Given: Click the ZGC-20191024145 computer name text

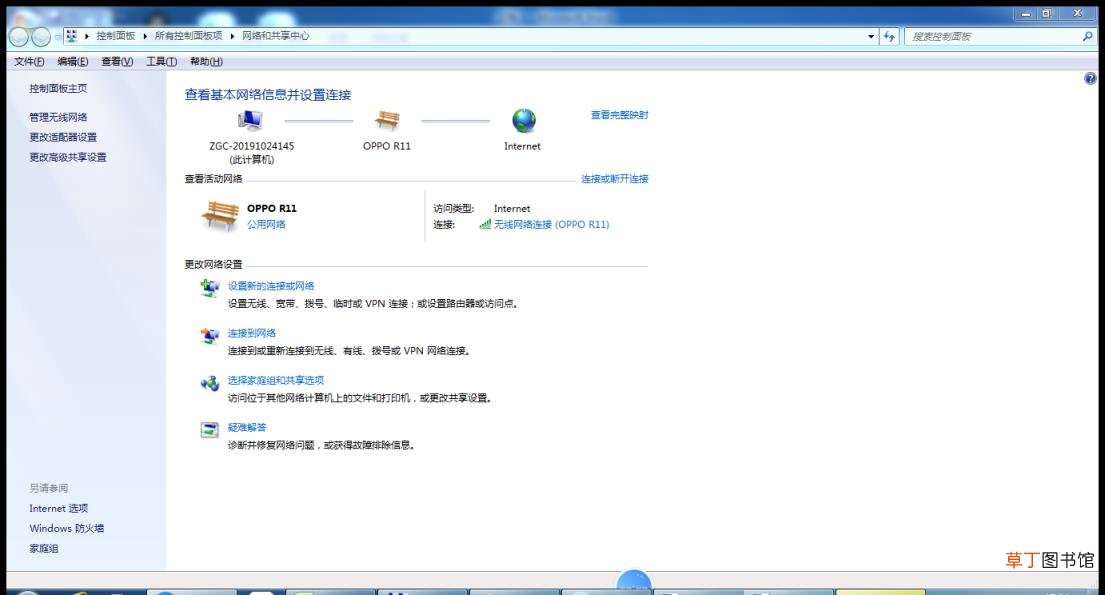Looking at the screenshot, I should click(x=252, y=146).
